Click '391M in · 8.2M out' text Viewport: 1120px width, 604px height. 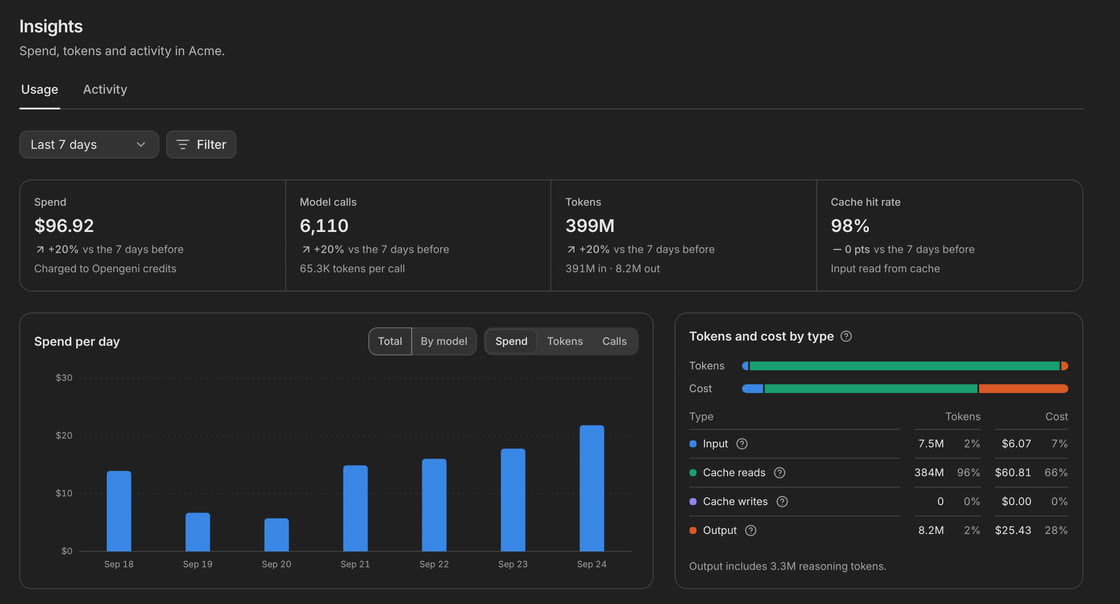coord(612,268)
